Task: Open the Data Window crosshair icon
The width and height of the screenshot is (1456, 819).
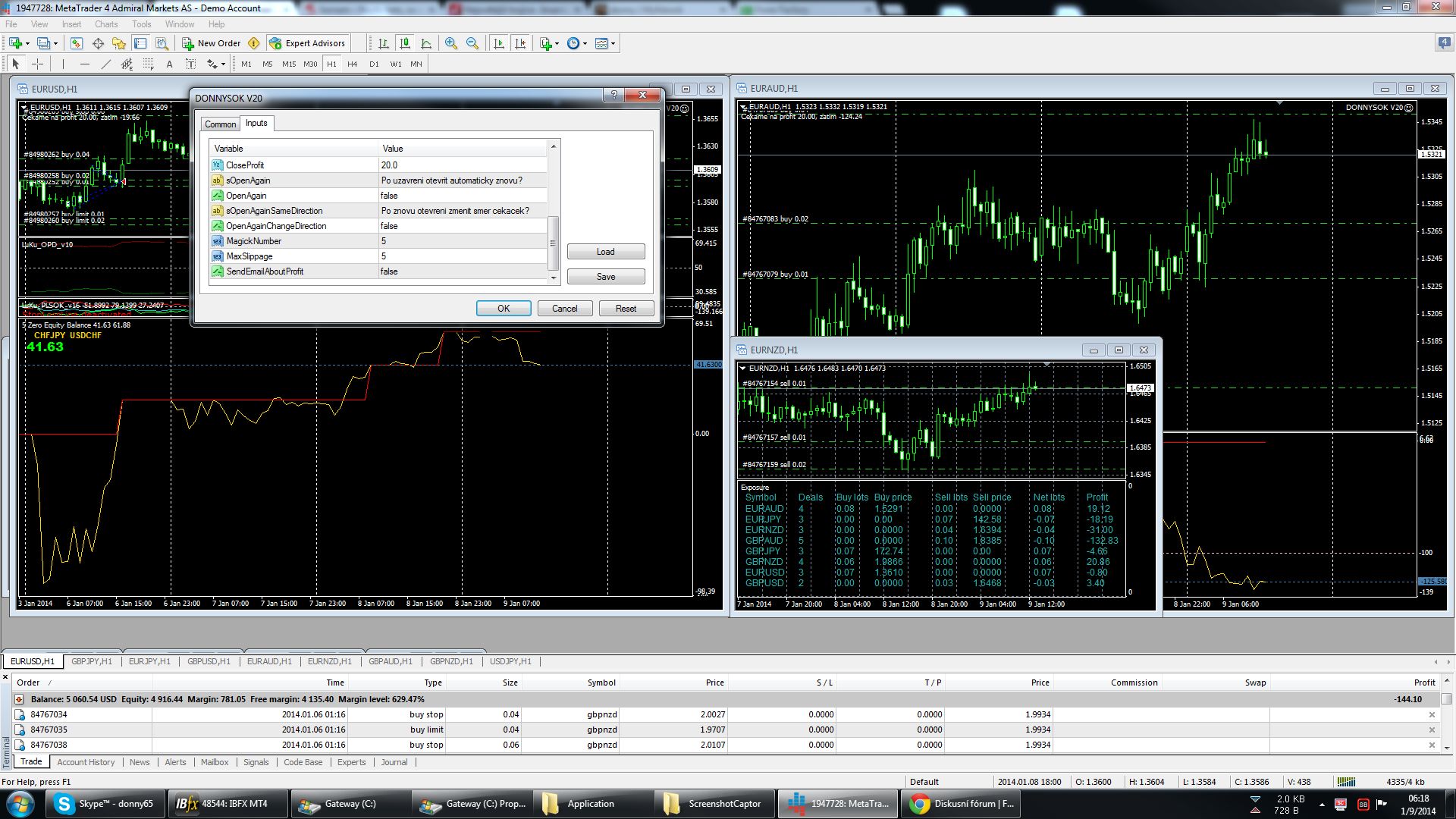Action: [x=98, y=43]
